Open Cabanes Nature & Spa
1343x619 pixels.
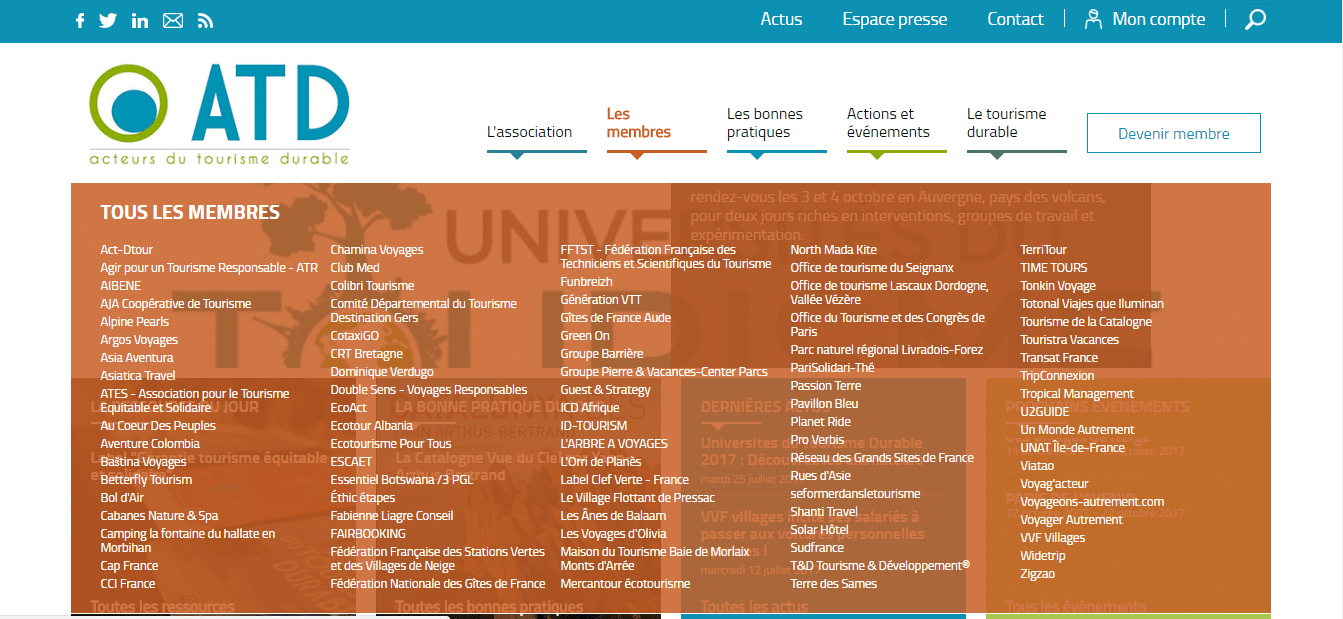(159, 516)
